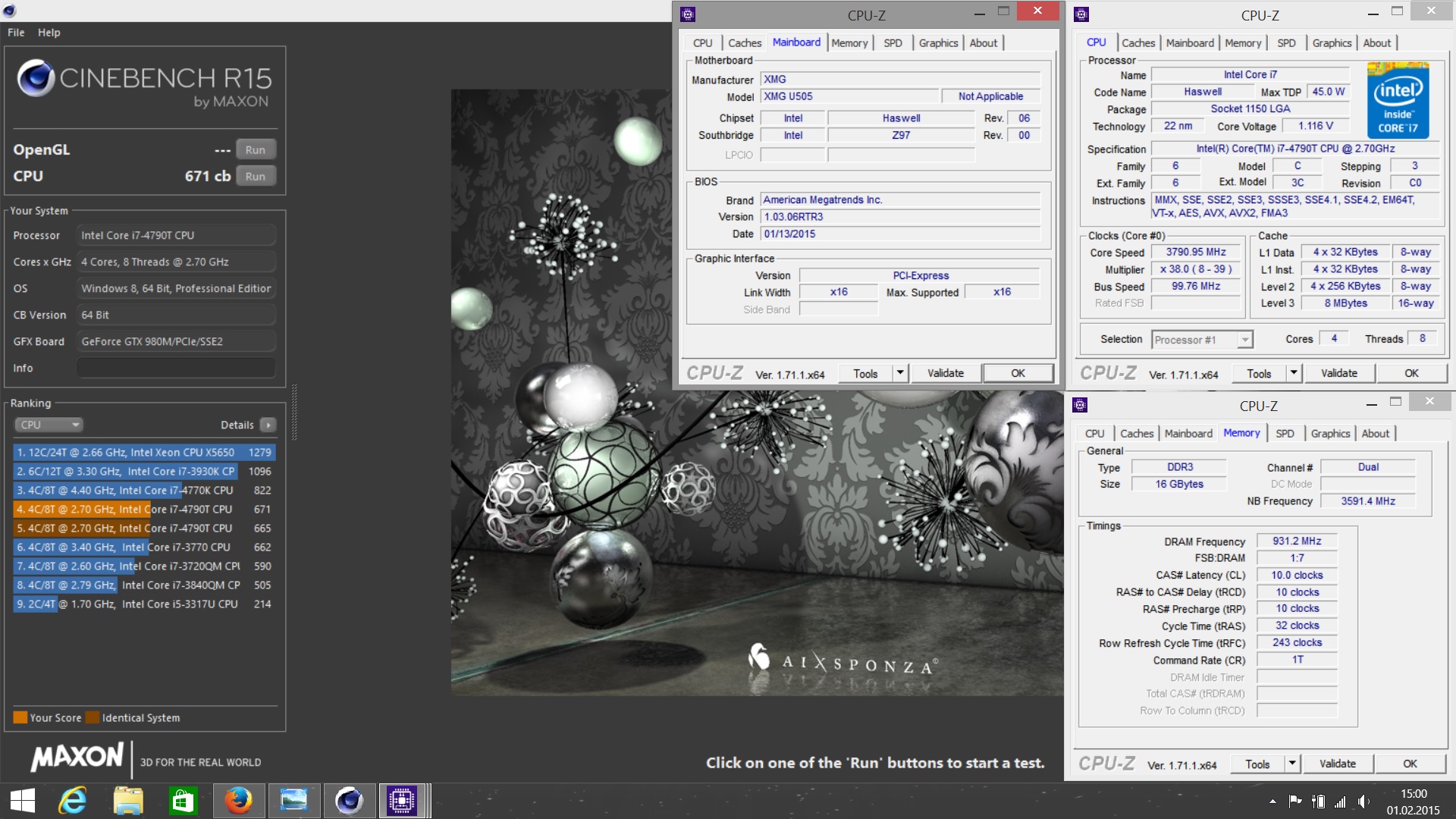Open About tab in Mainboard CPU-Z window
This screenshot has height=819, width=1456.
pyautogui.click(x=984, y=43)
